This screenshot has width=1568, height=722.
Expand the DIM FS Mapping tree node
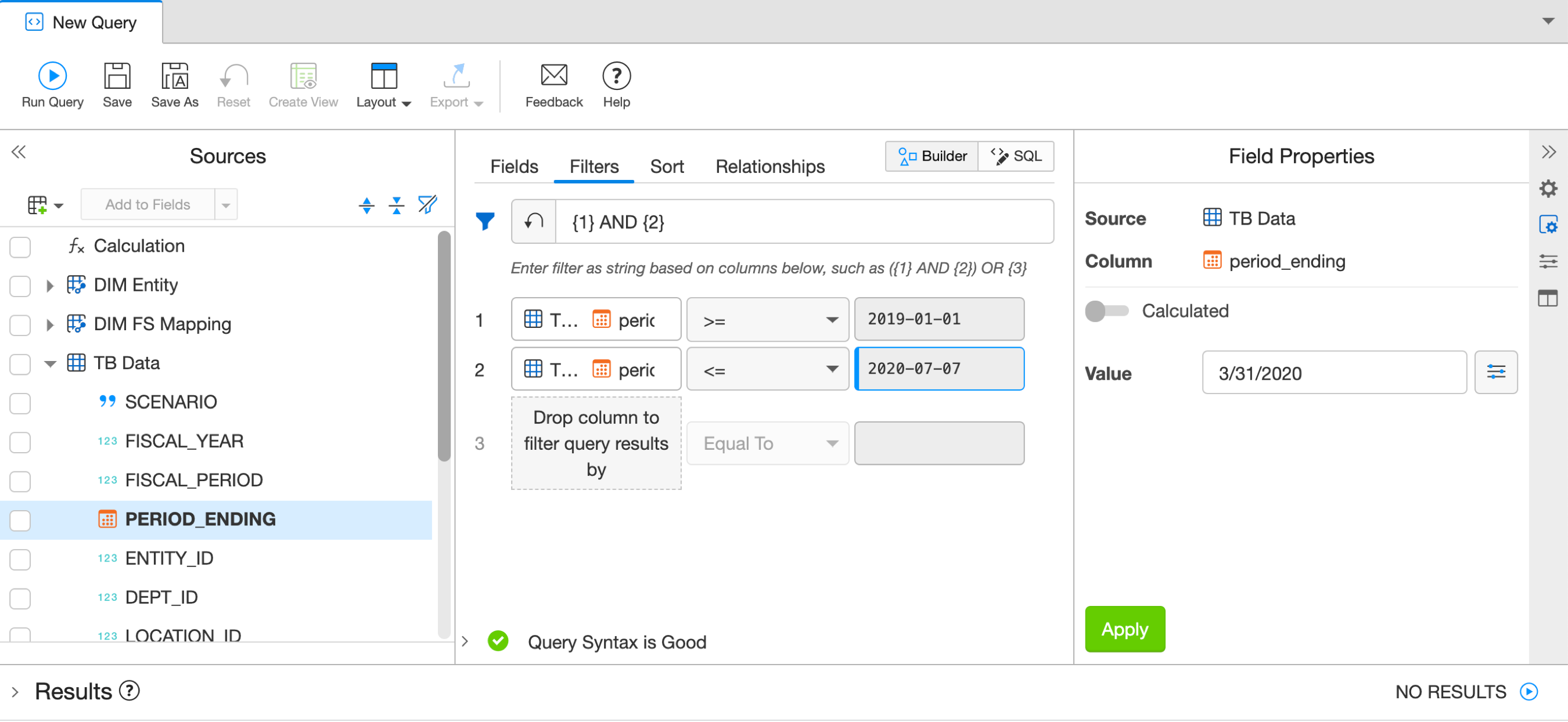click(50, 324)
